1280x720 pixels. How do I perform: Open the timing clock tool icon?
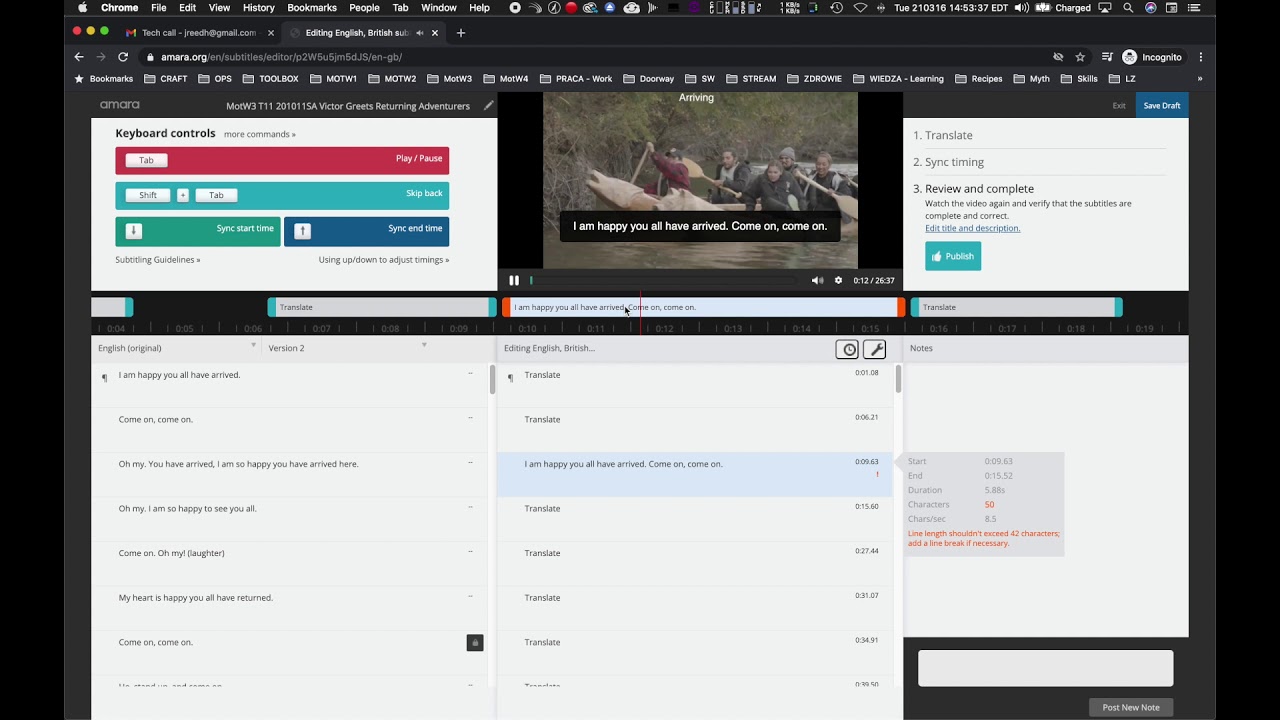(x=849, y=349)
